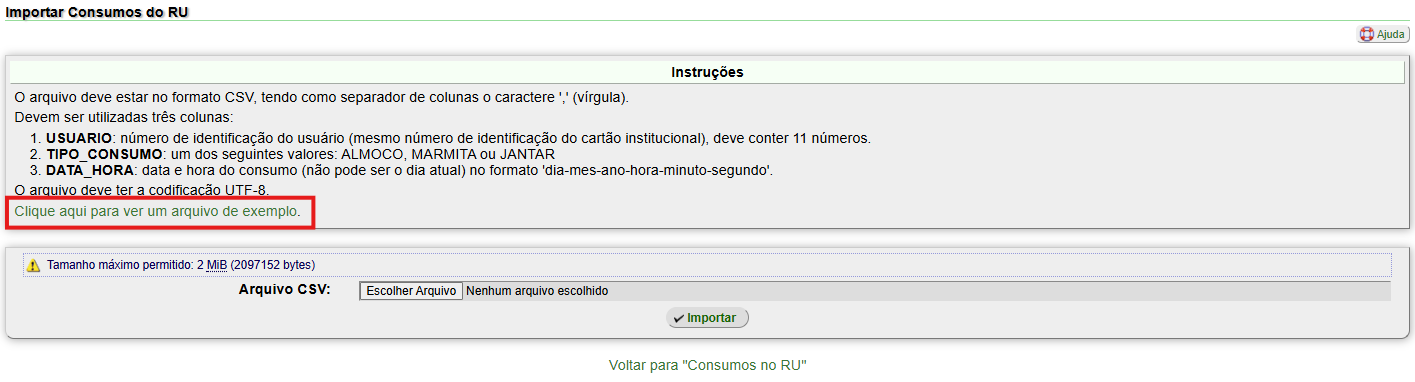Click the checkmark icon on Importar
1415x382 pixels.
coord(678,318)
